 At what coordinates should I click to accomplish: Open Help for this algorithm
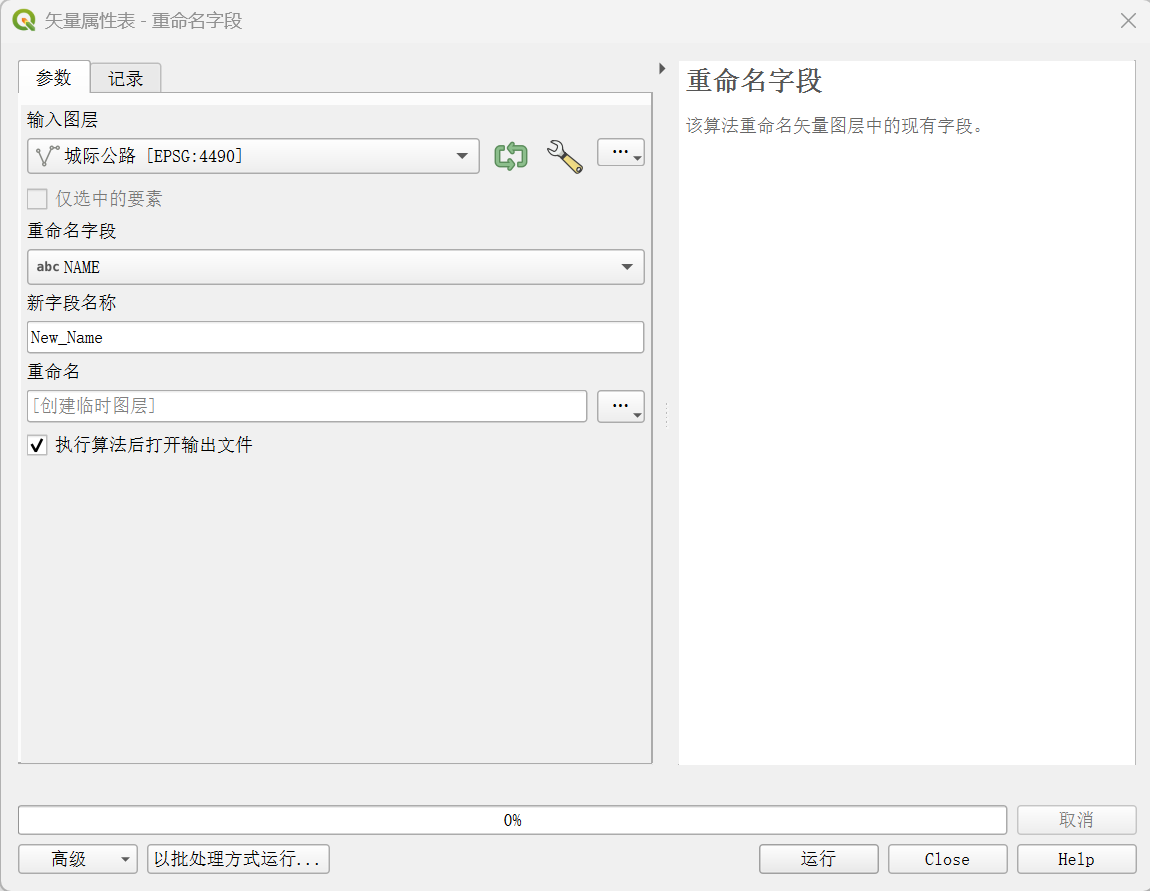[1076, 859]
